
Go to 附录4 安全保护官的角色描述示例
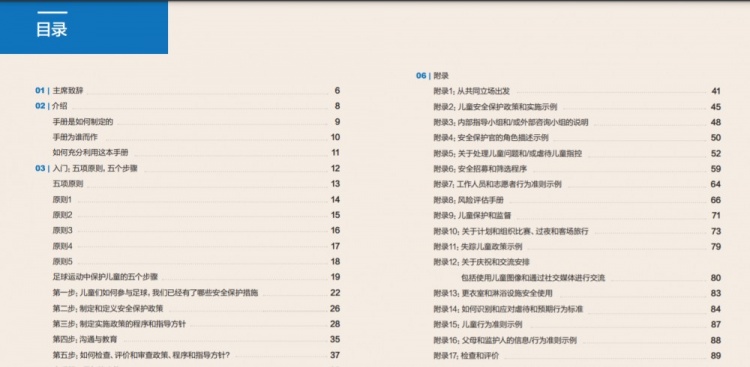coord(577,137)
